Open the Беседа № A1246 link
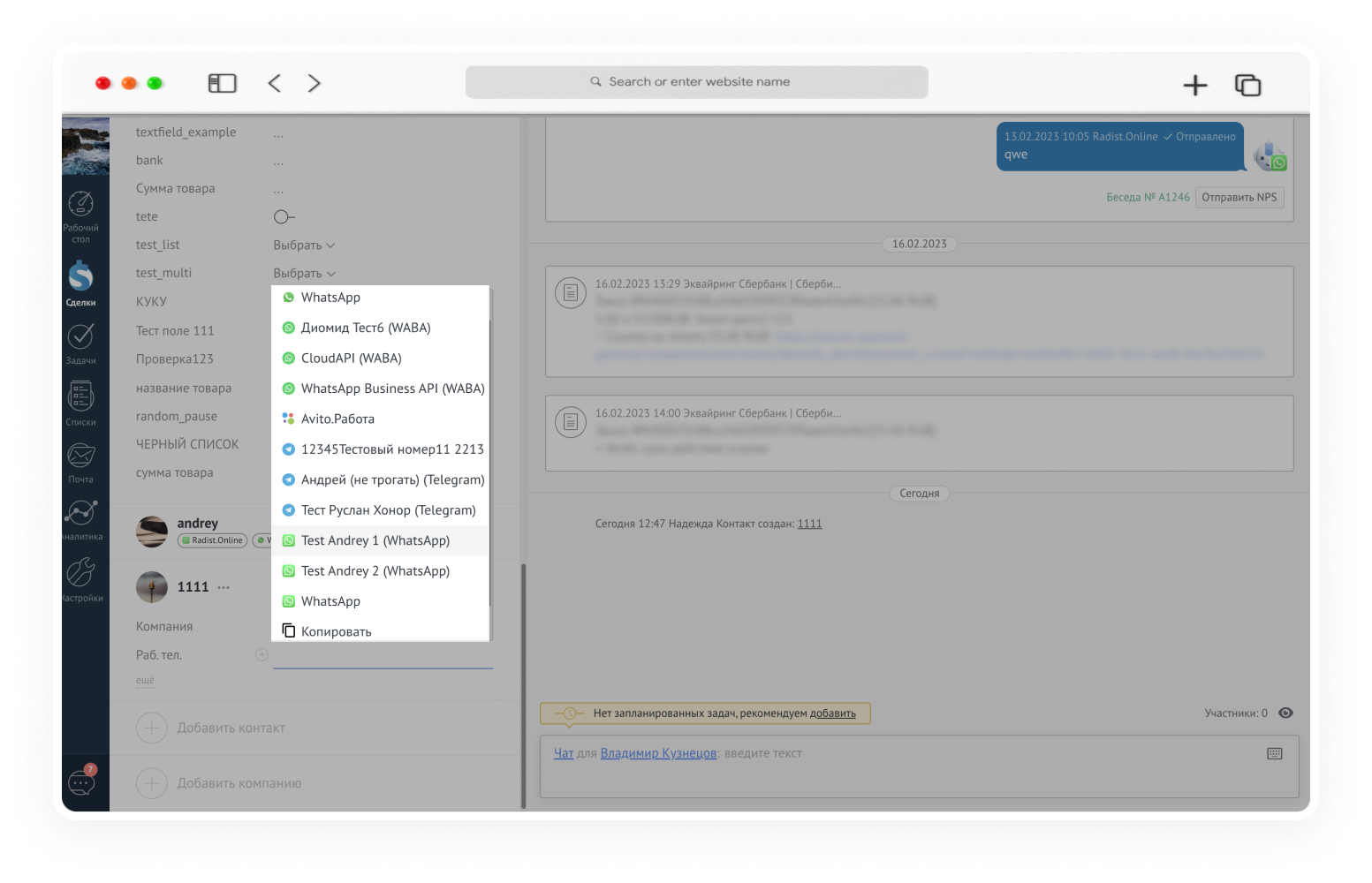The width and height of the screenshot is (1372, 883). (1148, 197)
